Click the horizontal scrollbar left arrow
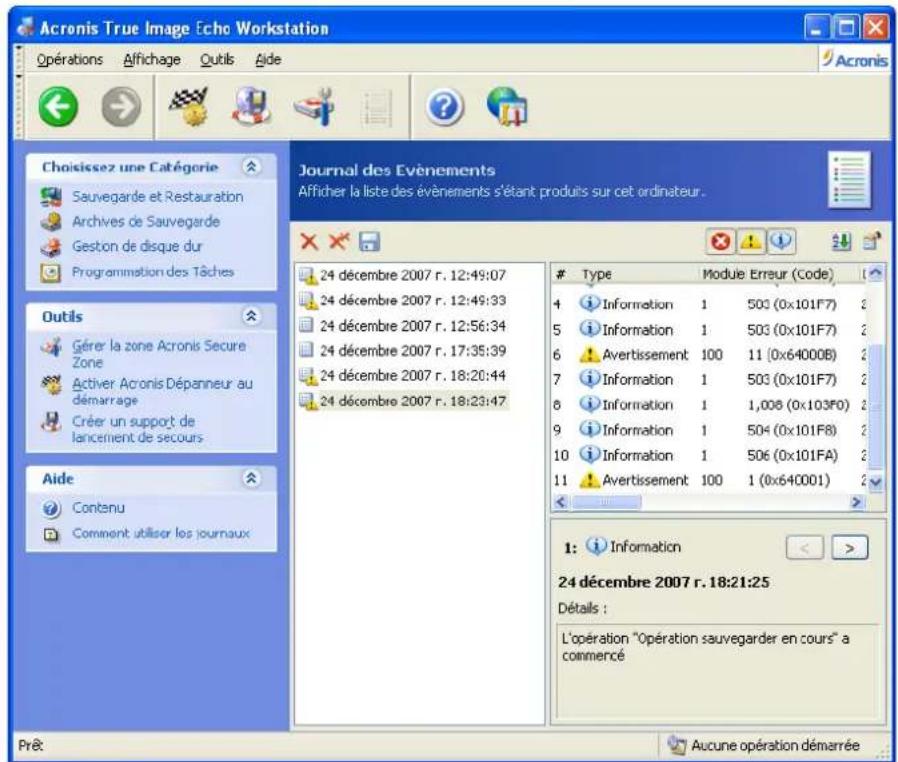The width and height of the screenshot is (898, 762). tap(561, 502)
